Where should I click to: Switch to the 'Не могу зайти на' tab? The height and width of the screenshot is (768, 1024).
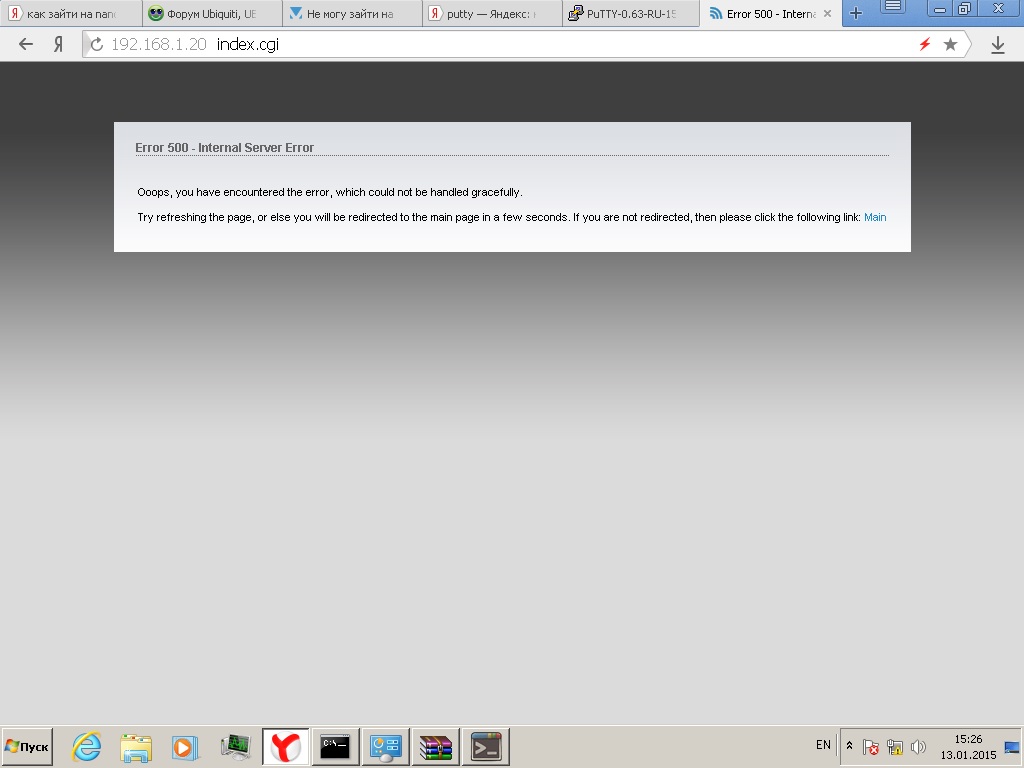pos(351,14)
